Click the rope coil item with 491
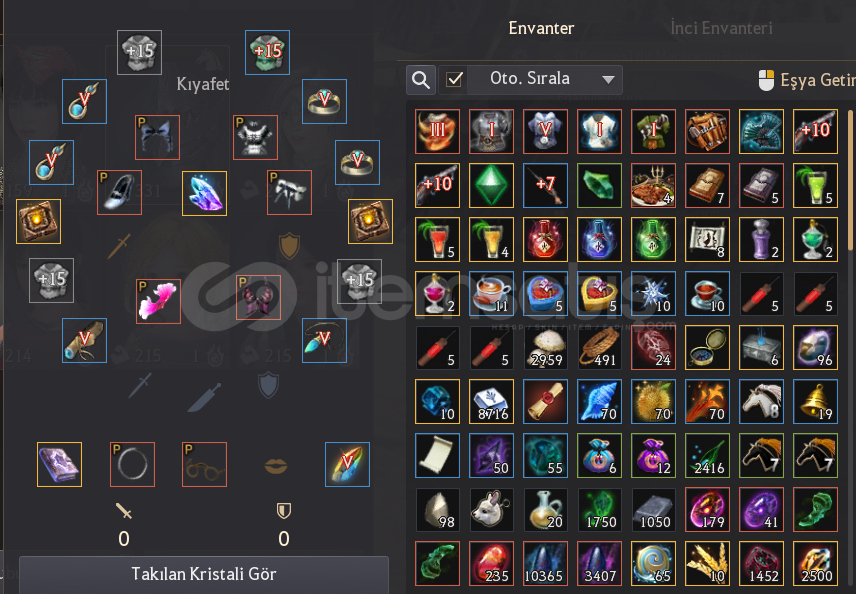This screenshot has height=594, width=856. (x=599, y=348)
